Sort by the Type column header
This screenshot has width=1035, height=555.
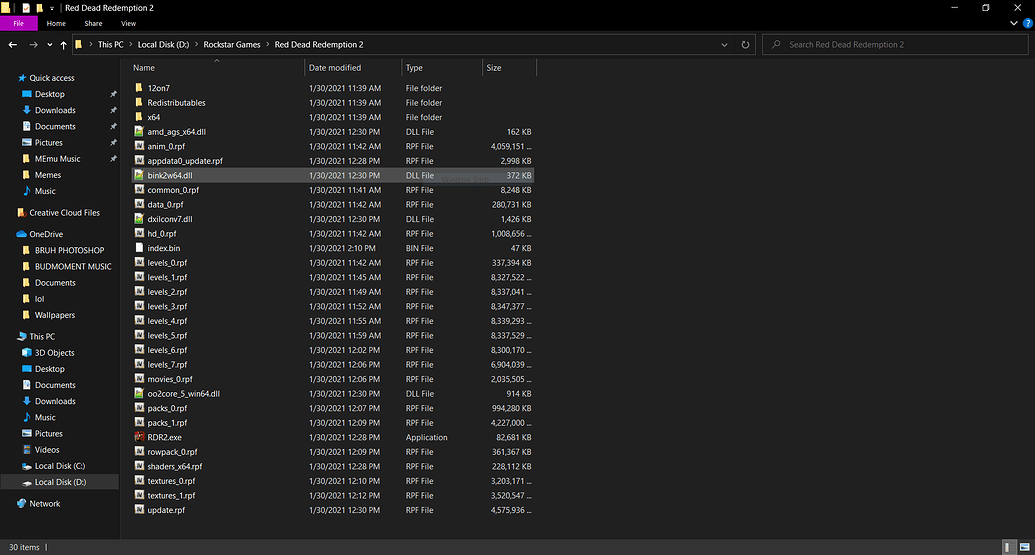[442, 67]
